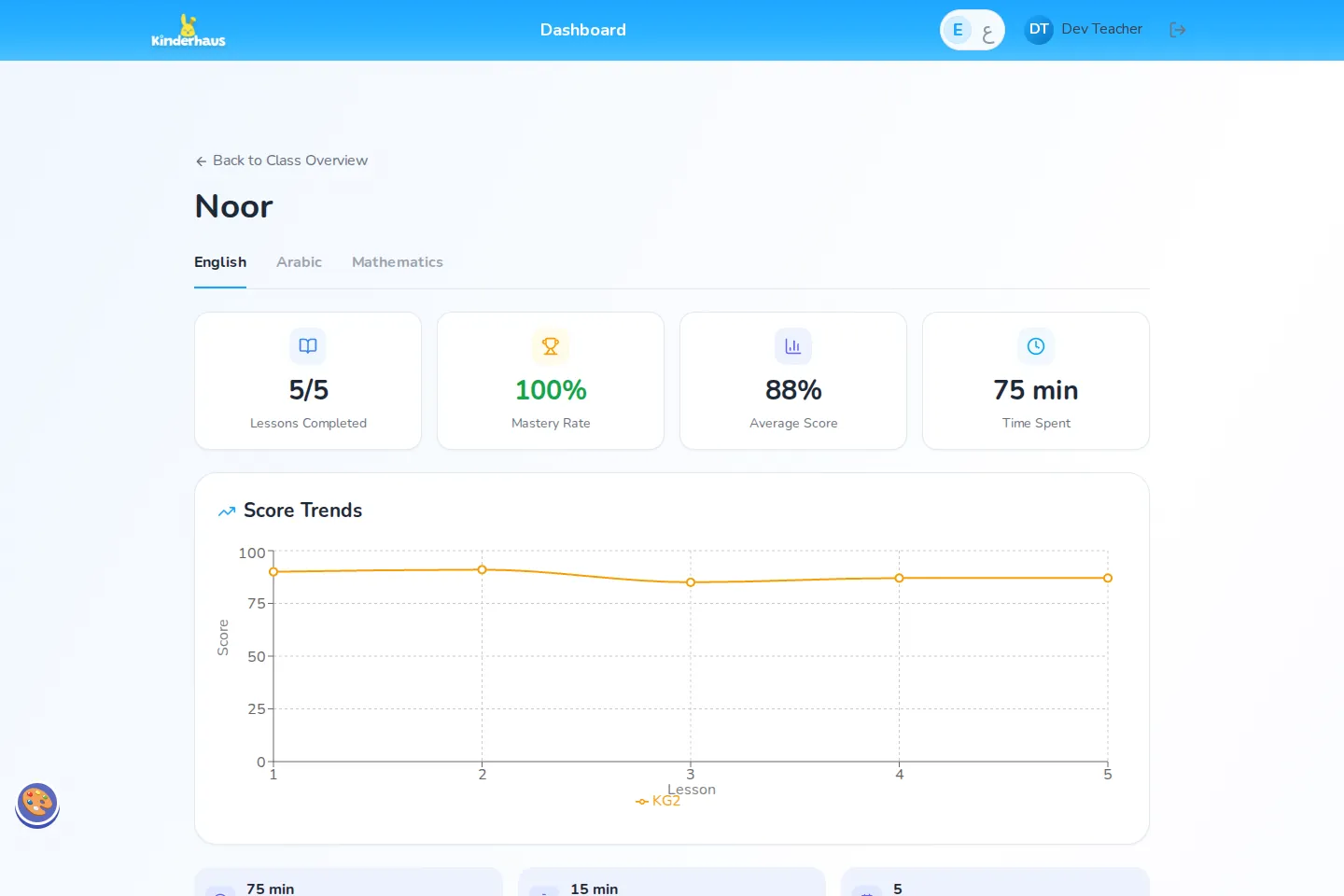Click the 100% mastery value
Viewport: 1344px width, 896px height.
coord(551,390)
